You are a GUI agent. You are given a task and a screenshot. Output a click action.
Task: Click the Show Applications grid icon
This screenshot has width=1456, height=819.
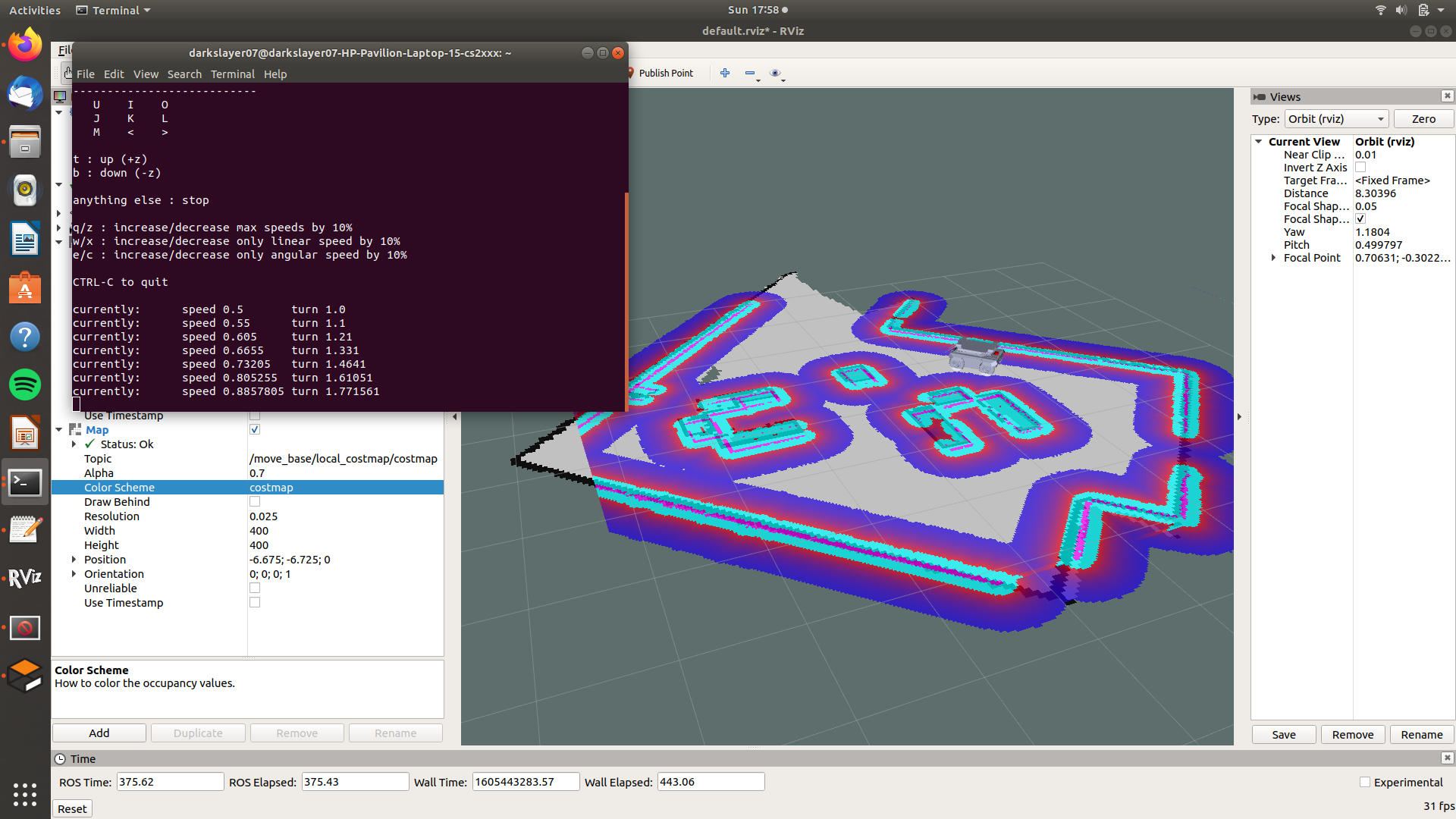click(25, 795)
